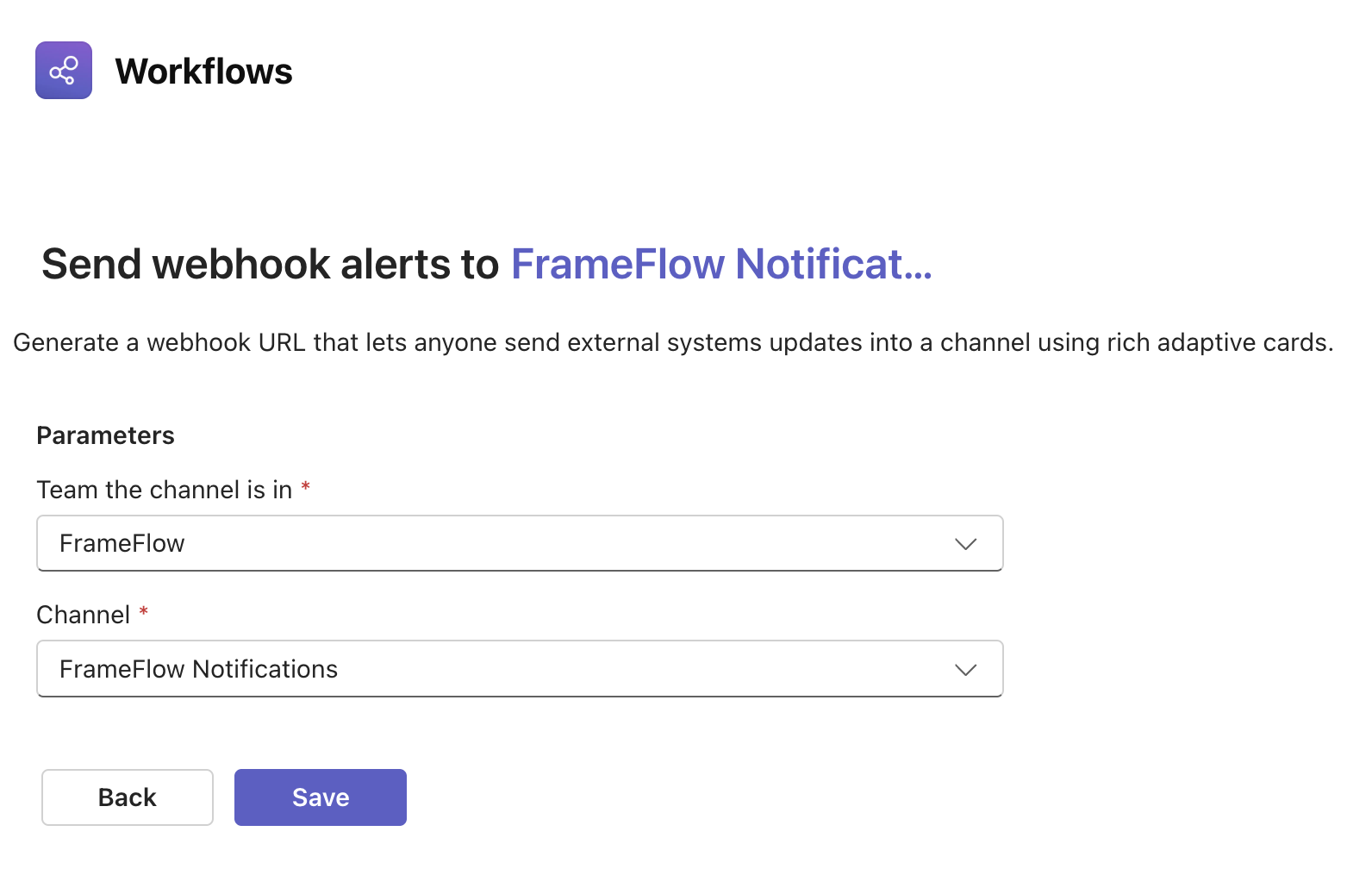Open the FrameFlow Notificat… channel link
The image size is (1372, 869).
tap(707, 265)
